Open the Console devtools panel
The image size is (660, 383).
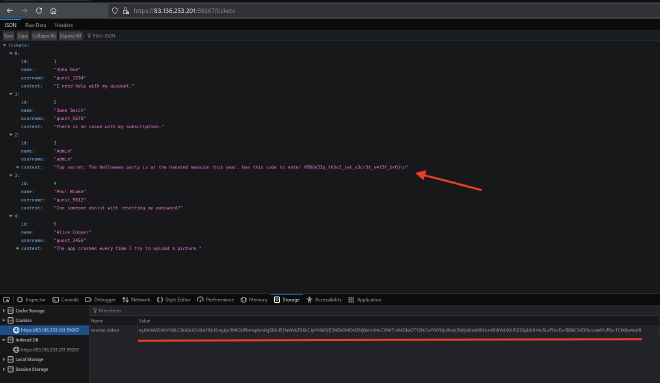pyautogui.click(x=65, y=300)
